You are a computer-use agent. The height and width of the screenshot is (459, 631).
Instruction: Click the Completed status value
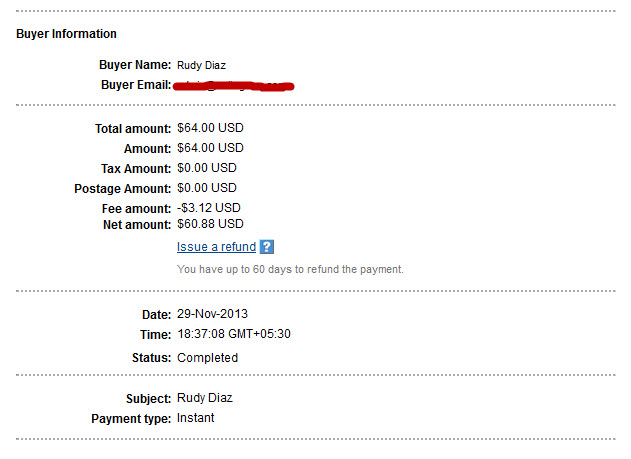[207, 358]
